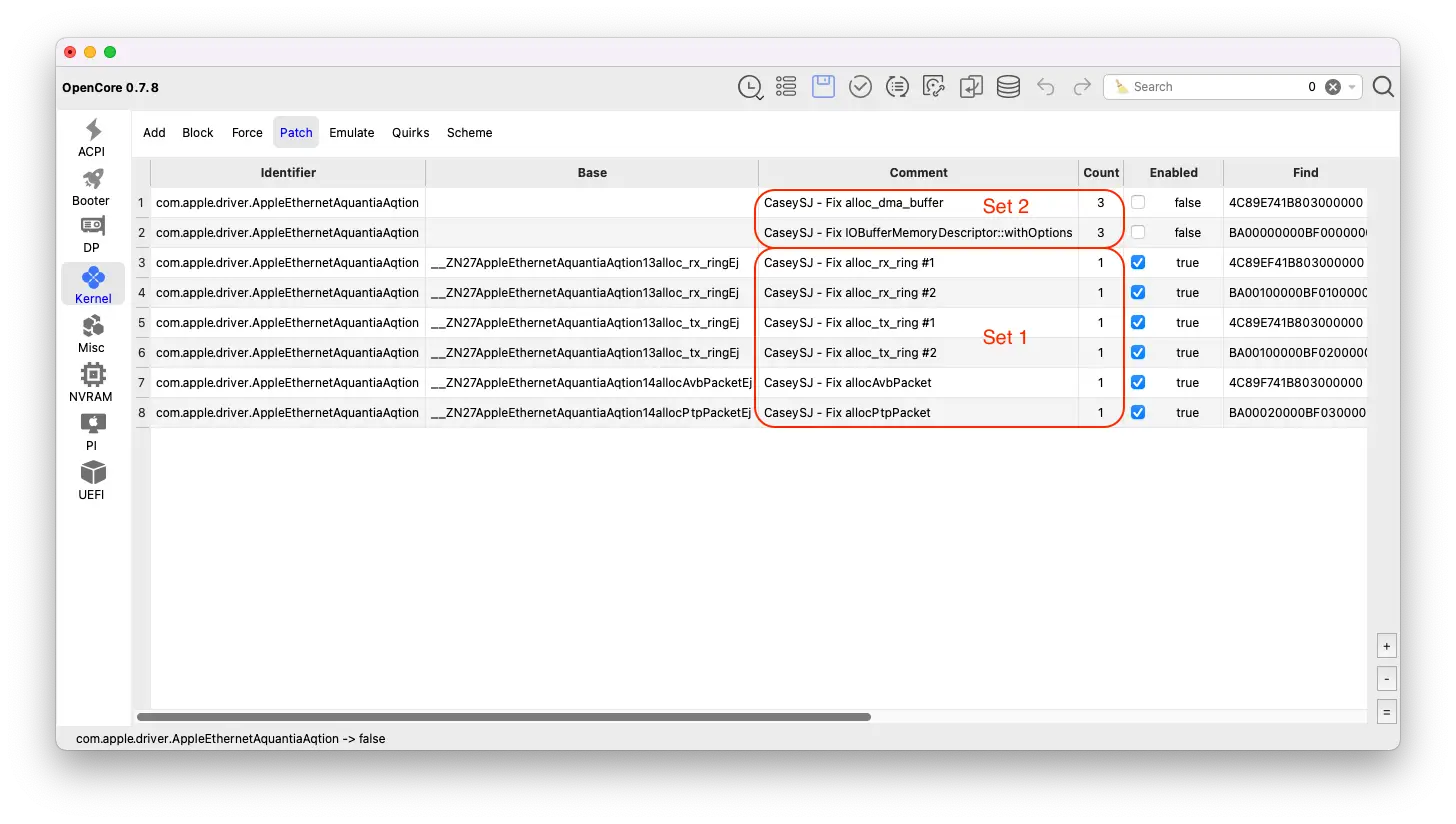Click the horizontal scrollbar under the table
The width and height of the screenshot is (1456, 824).
(x=503, y=717)
